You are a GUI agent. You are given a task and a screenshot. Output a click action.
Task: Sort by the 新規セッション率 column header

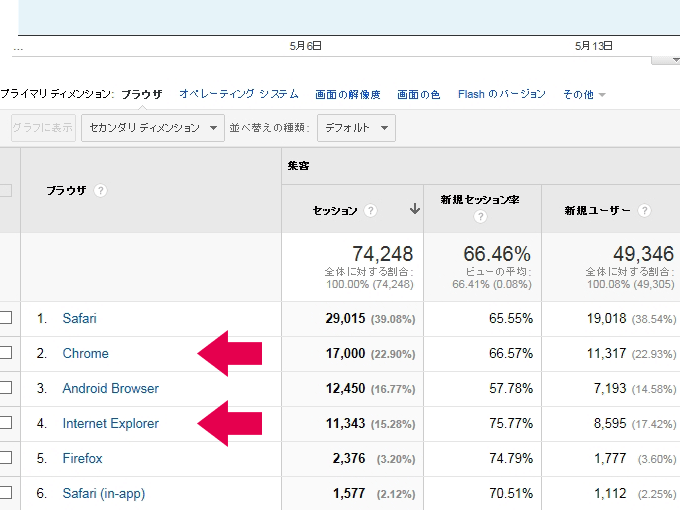[480, 199]
